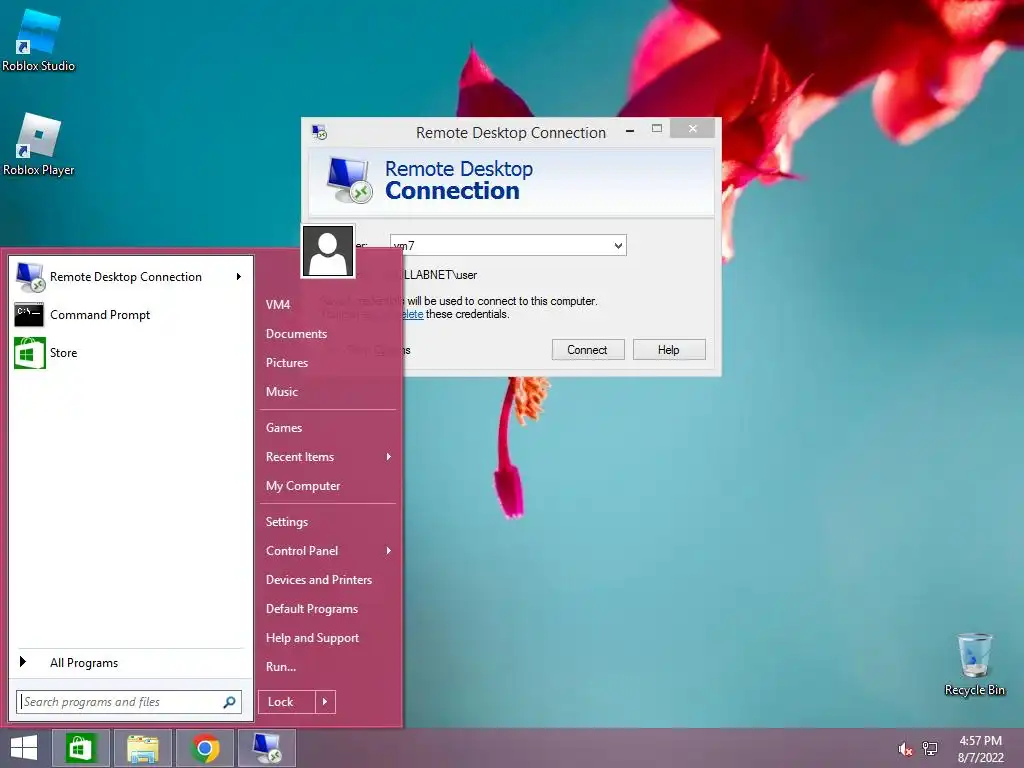This screenshot has width=1024, height=768.
Task: Open My Computer from Start menu
Action: coord(302,486)
